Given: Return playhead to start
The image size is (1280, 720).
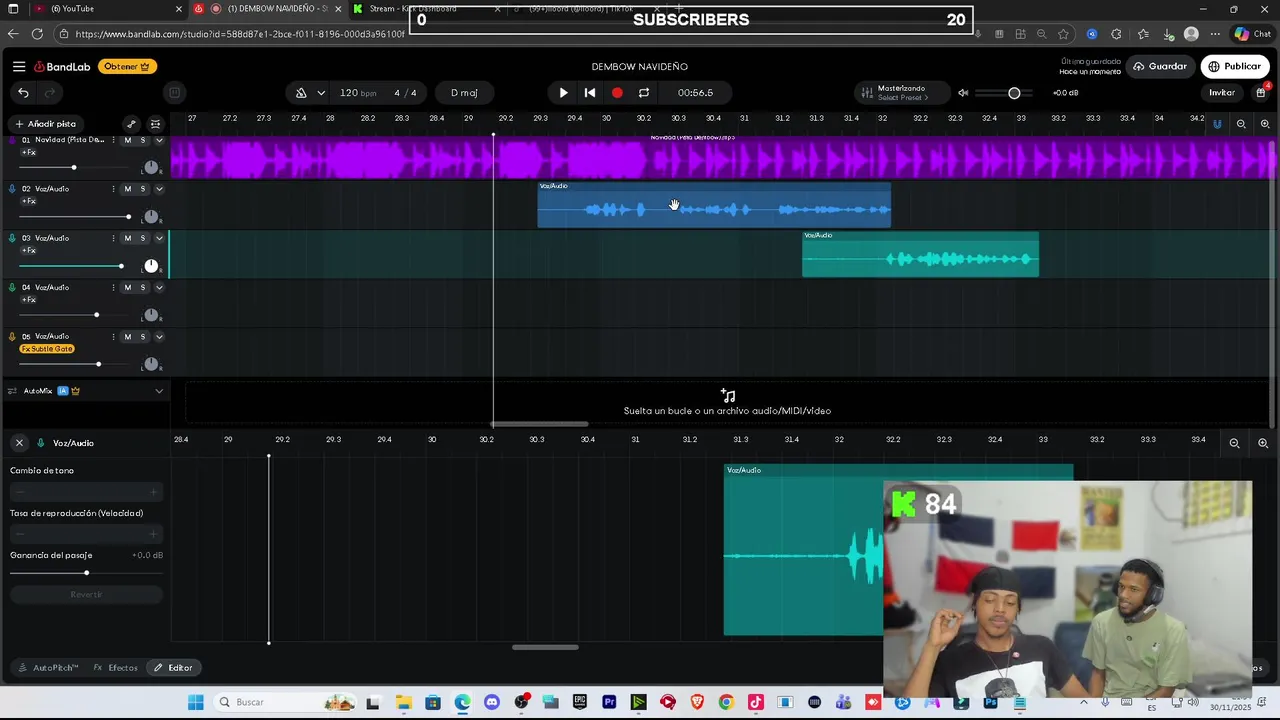Looking at the screenshot, I should [590, 93].
